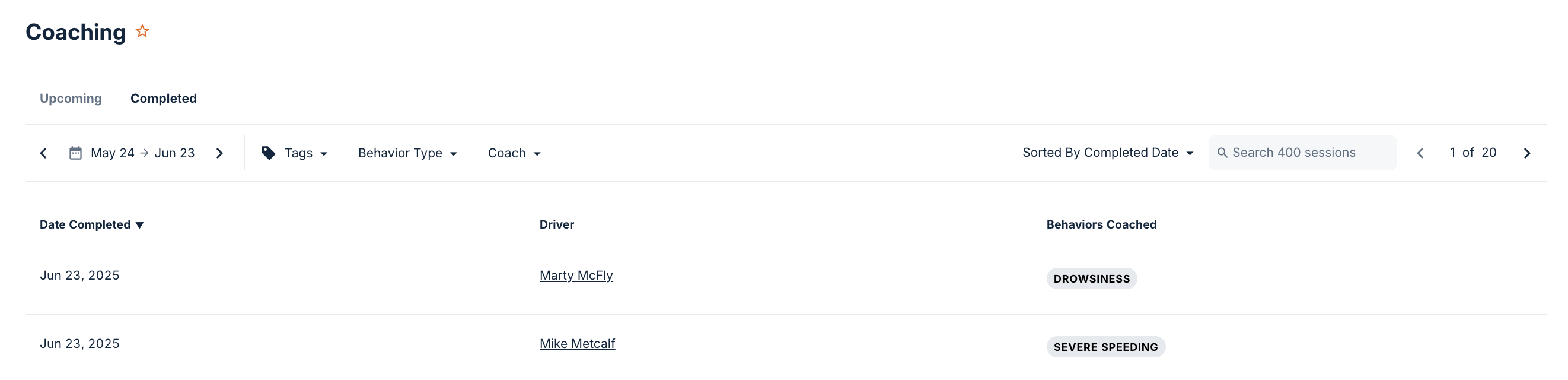Expand the Behavior Type filter

[407, 153]
